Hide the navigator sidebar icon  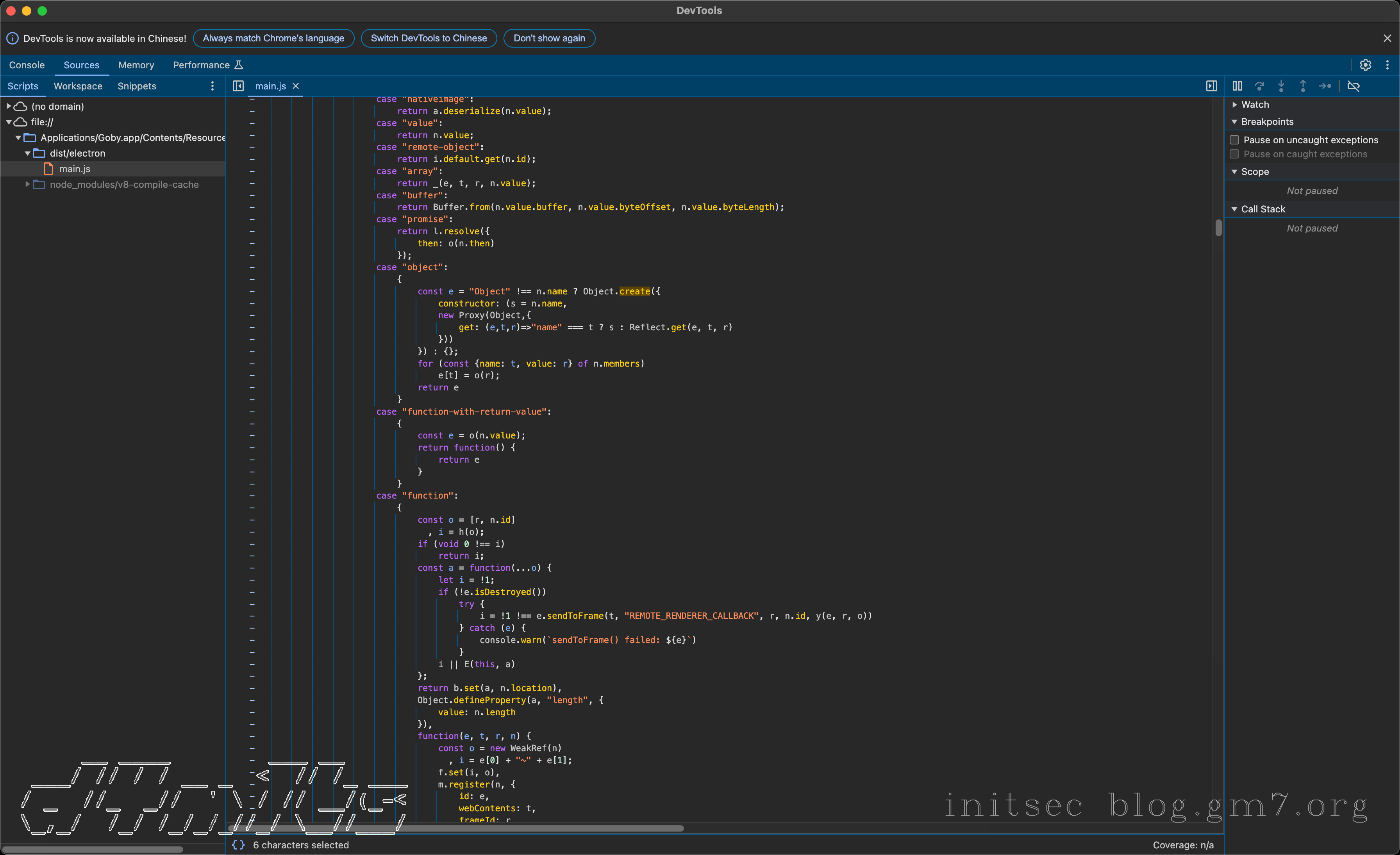238,86
